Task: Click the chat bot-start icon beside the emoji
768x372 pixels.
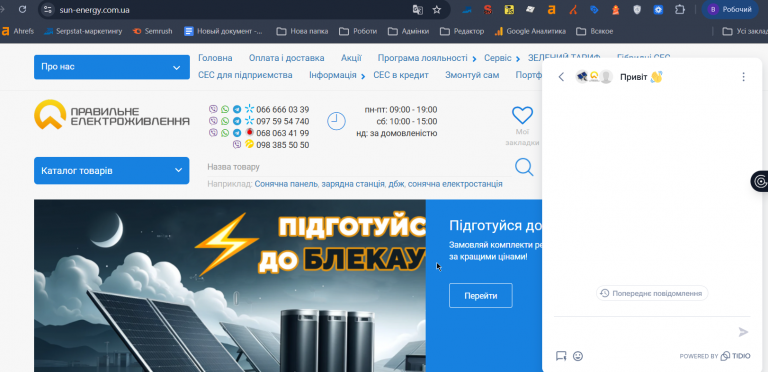Action: tap(561, 356)
